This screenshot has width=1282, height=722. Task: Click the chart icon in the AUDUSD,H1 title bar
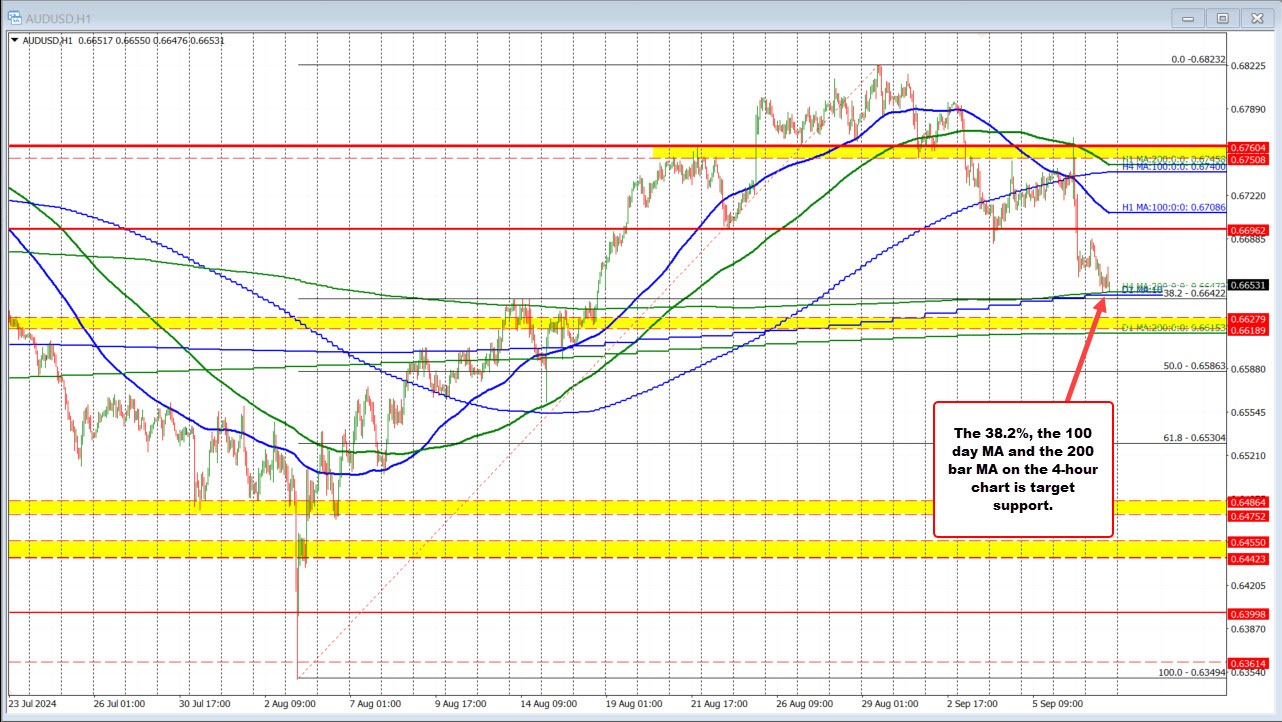(x=17, y=17)
